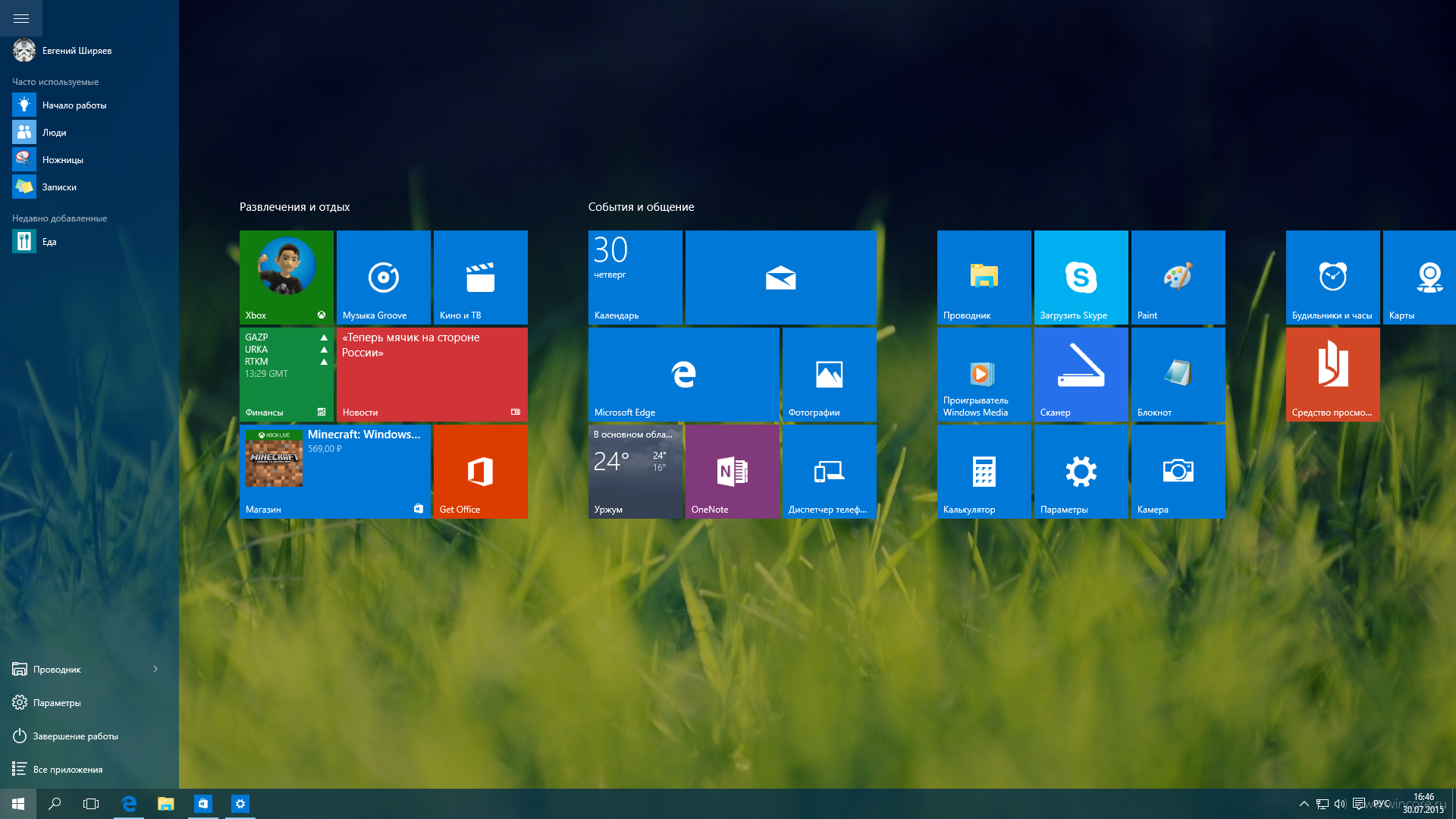1456x819 pixels.
Task: Open the Уржум weather tile
Action: [x=635, y=472]
